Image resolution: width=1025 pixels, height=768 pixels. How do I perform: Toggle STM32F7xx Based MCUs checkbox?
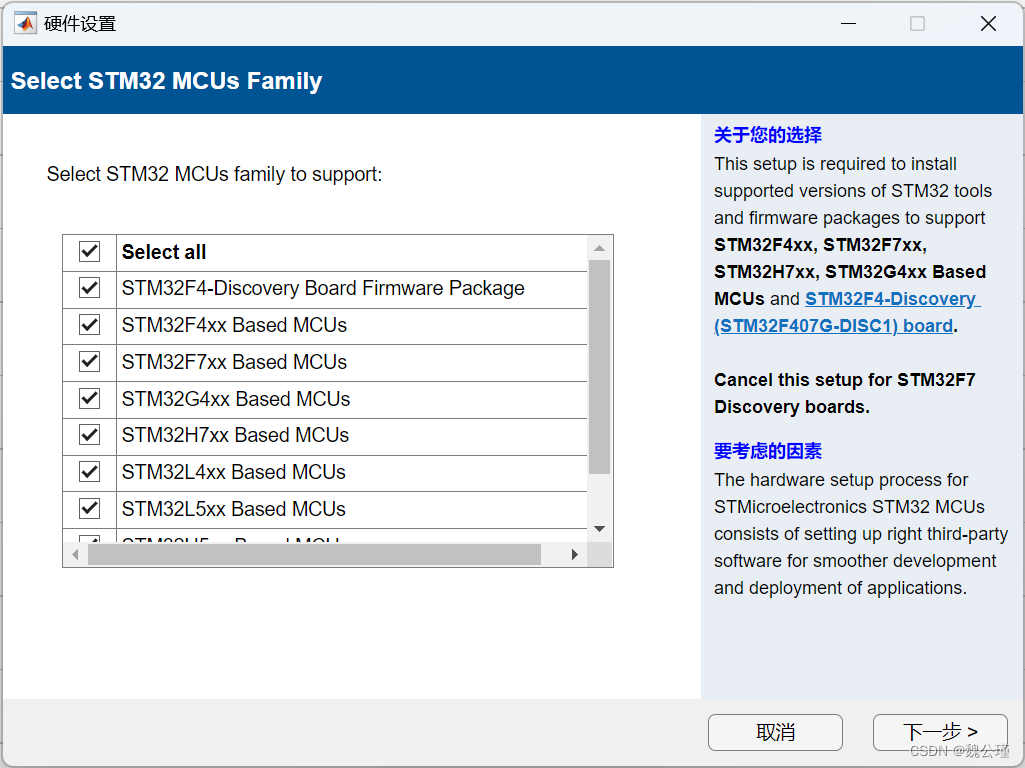pos(90,361)
